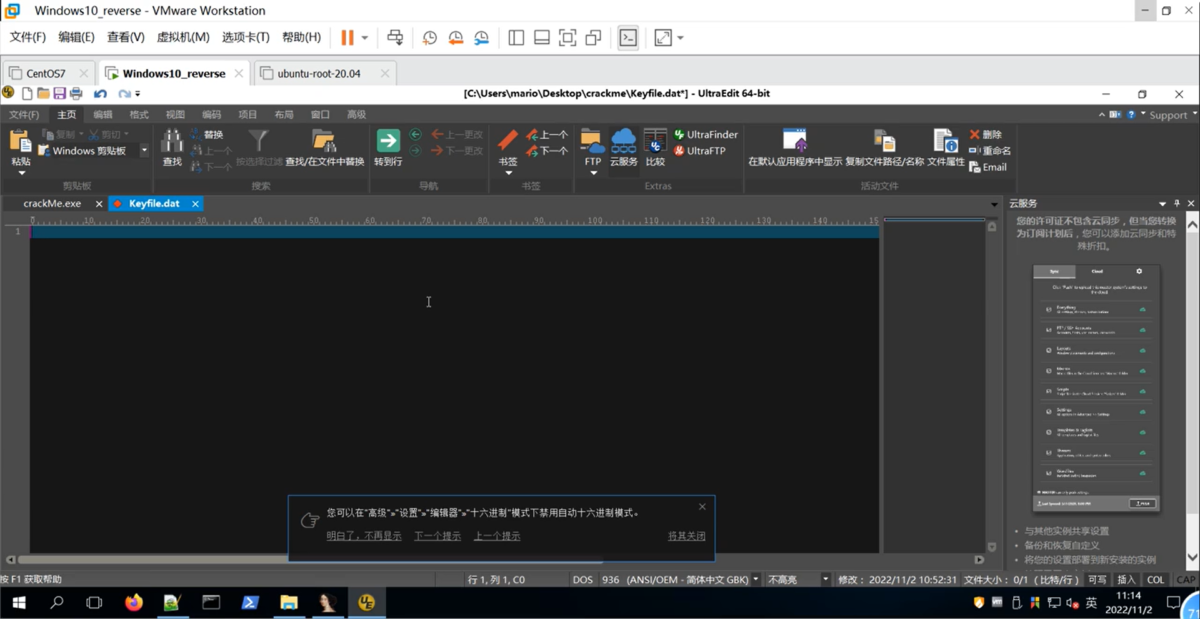
Task: Pin the 云服务 panel
Action: [1177, 204]
